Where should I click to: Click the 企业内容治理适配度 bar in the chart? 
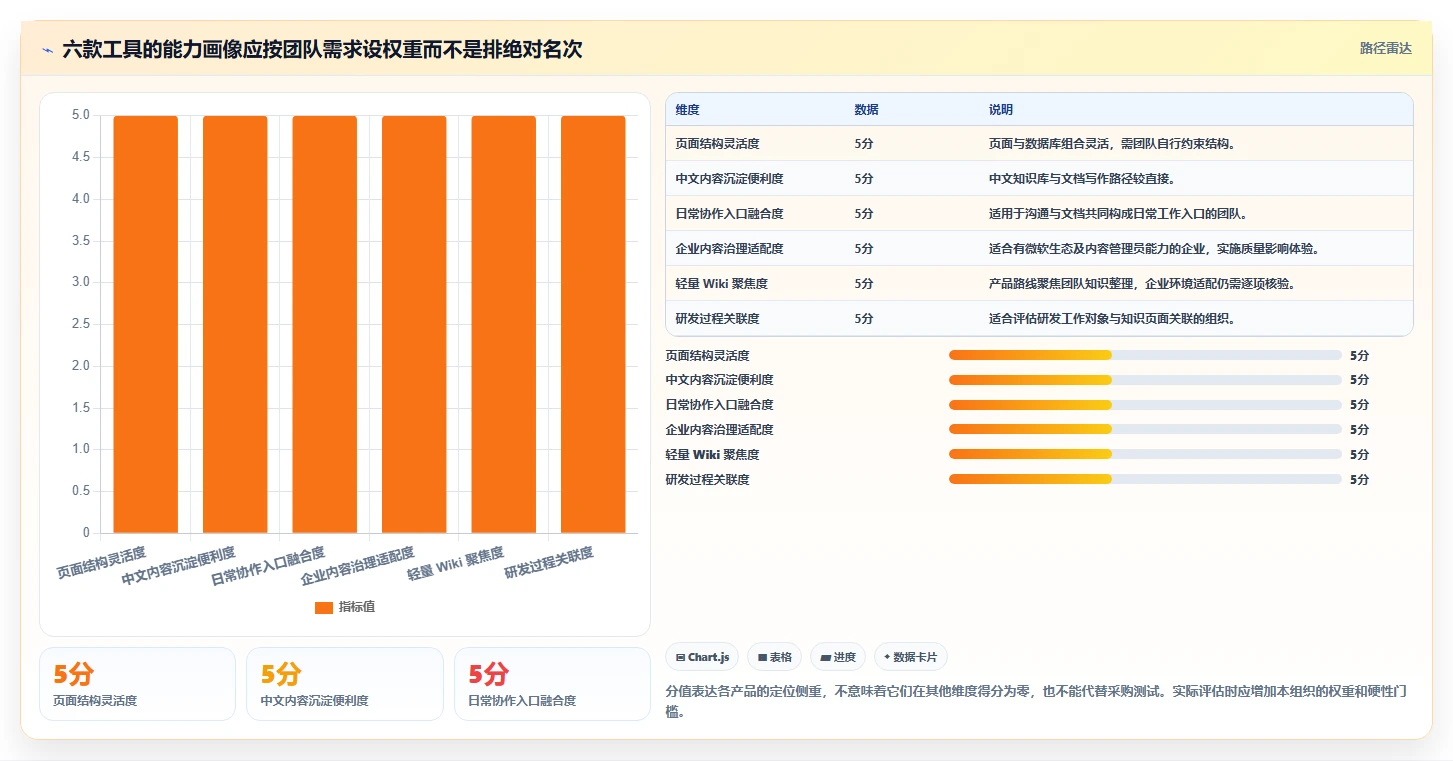(x=414, y=324)
